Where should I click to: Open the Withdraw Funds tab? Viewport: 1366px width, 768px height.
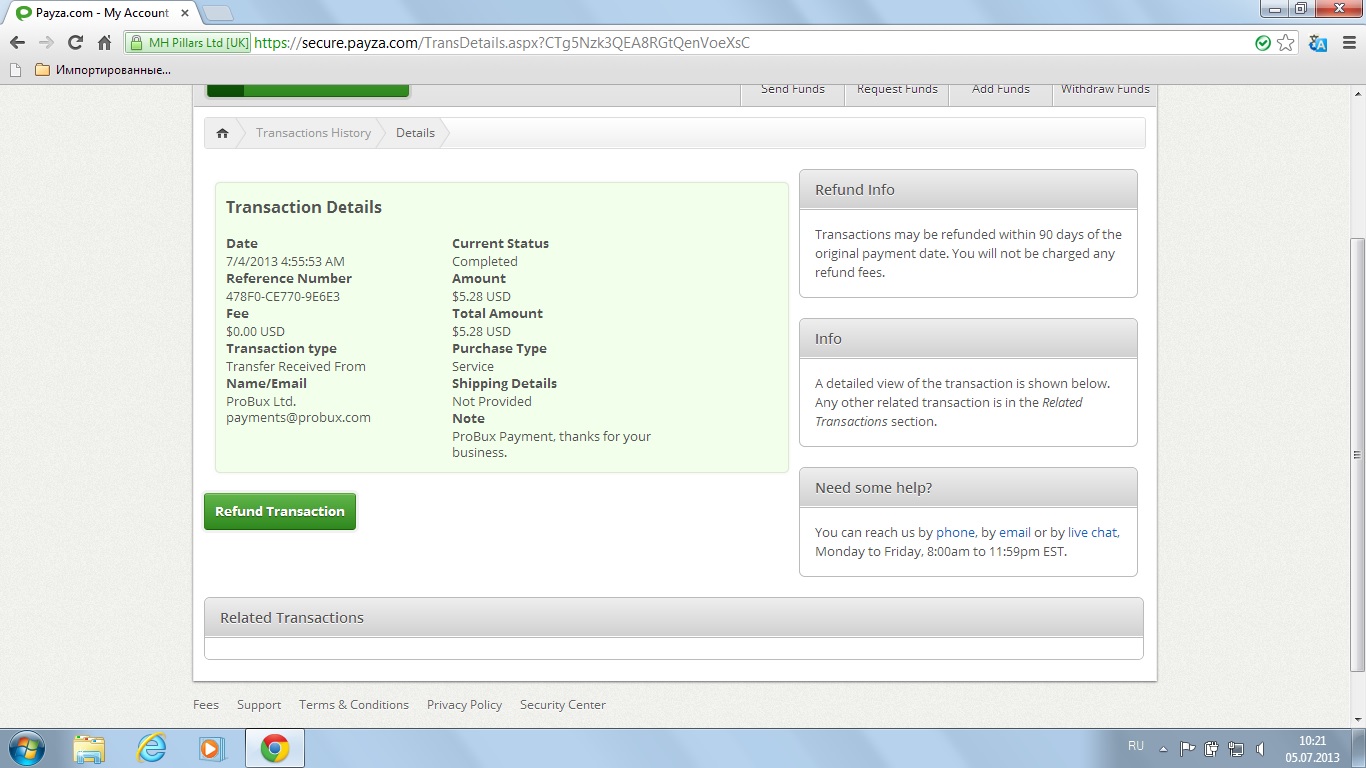tap(1105, 89)
